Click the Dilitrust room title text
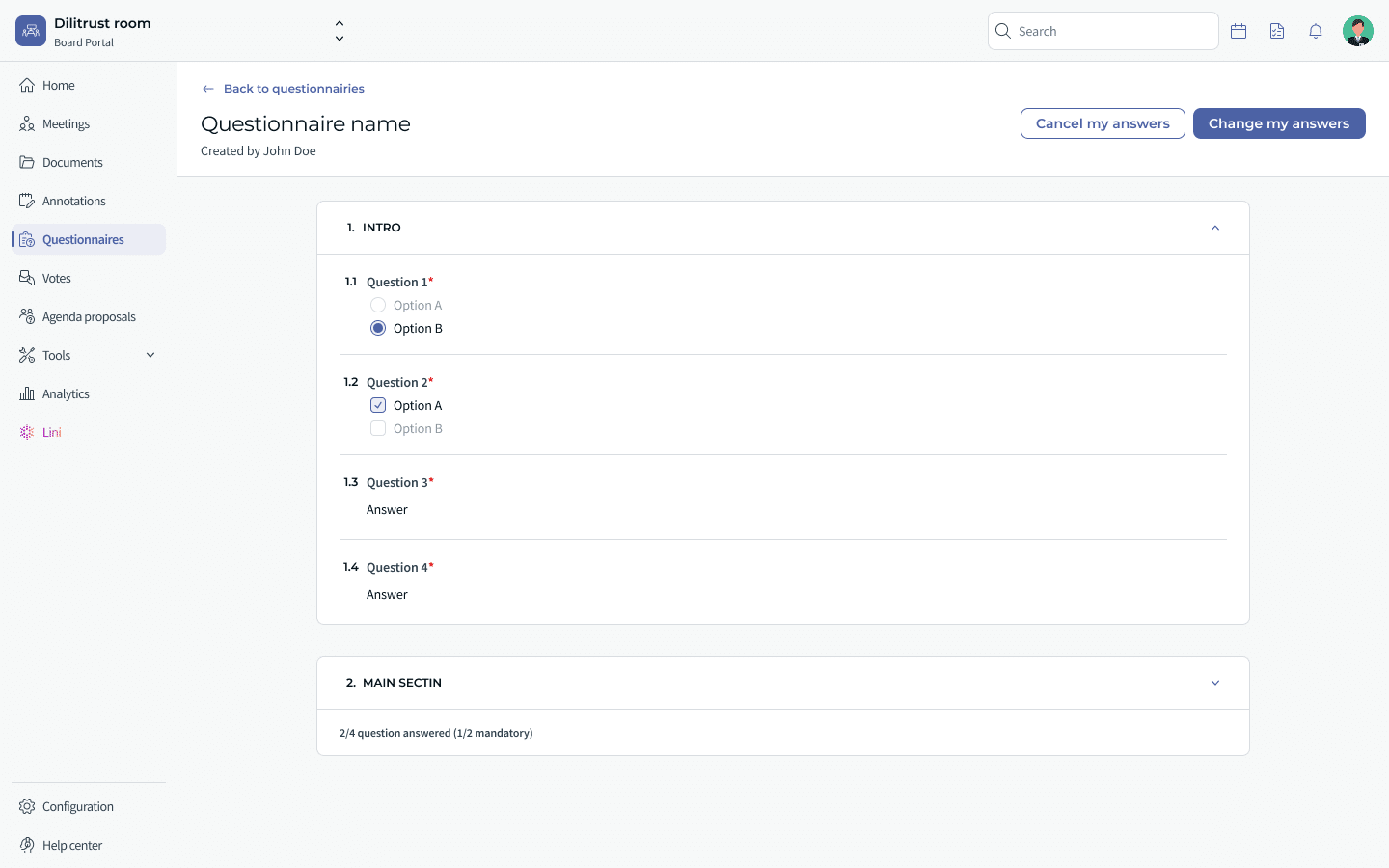Viewport: 1389px width, 868px height. point(102,23)
